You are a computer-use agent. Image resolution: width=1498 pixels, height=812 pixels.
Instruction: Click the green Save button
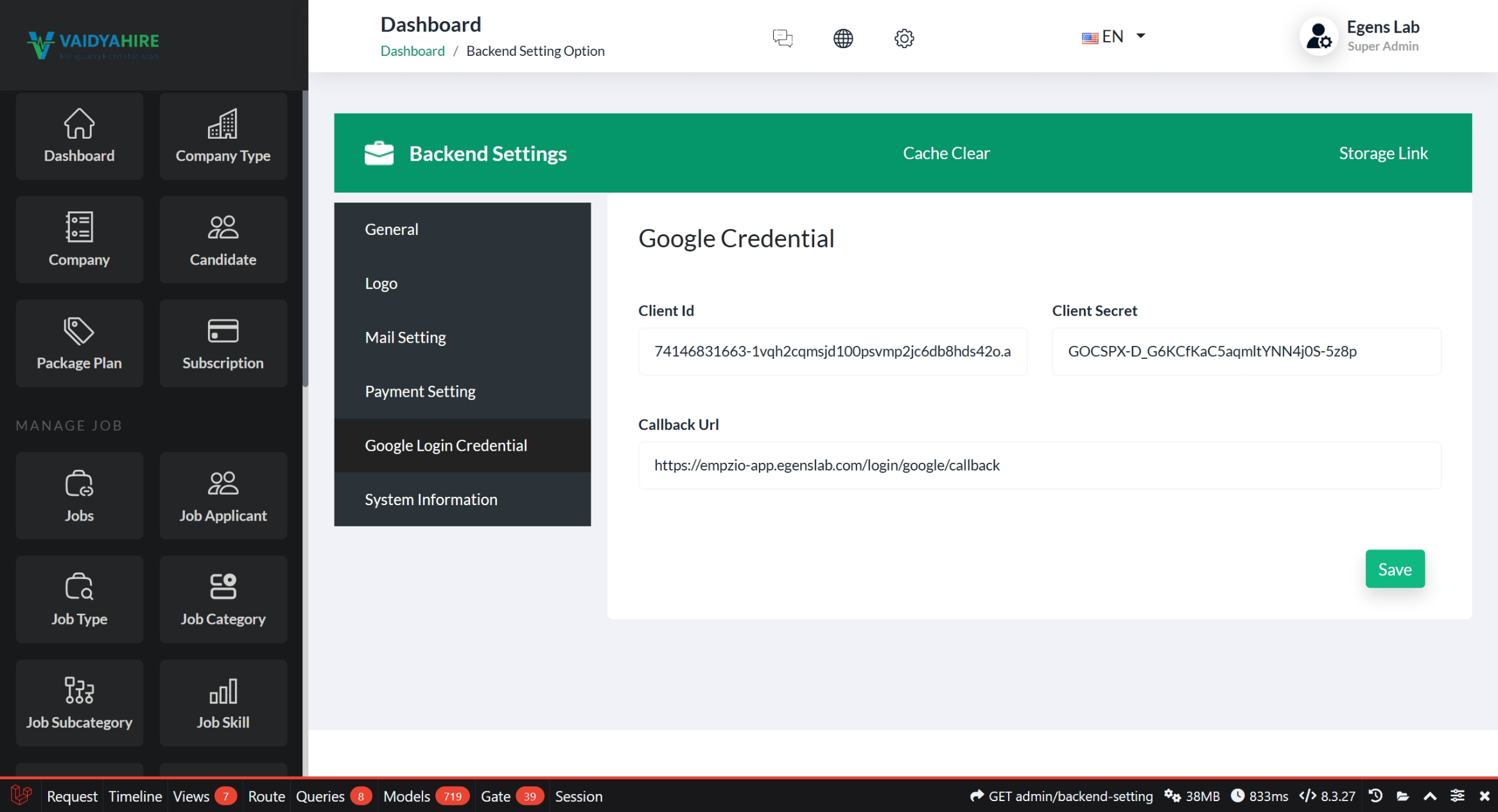(1394, 569)
